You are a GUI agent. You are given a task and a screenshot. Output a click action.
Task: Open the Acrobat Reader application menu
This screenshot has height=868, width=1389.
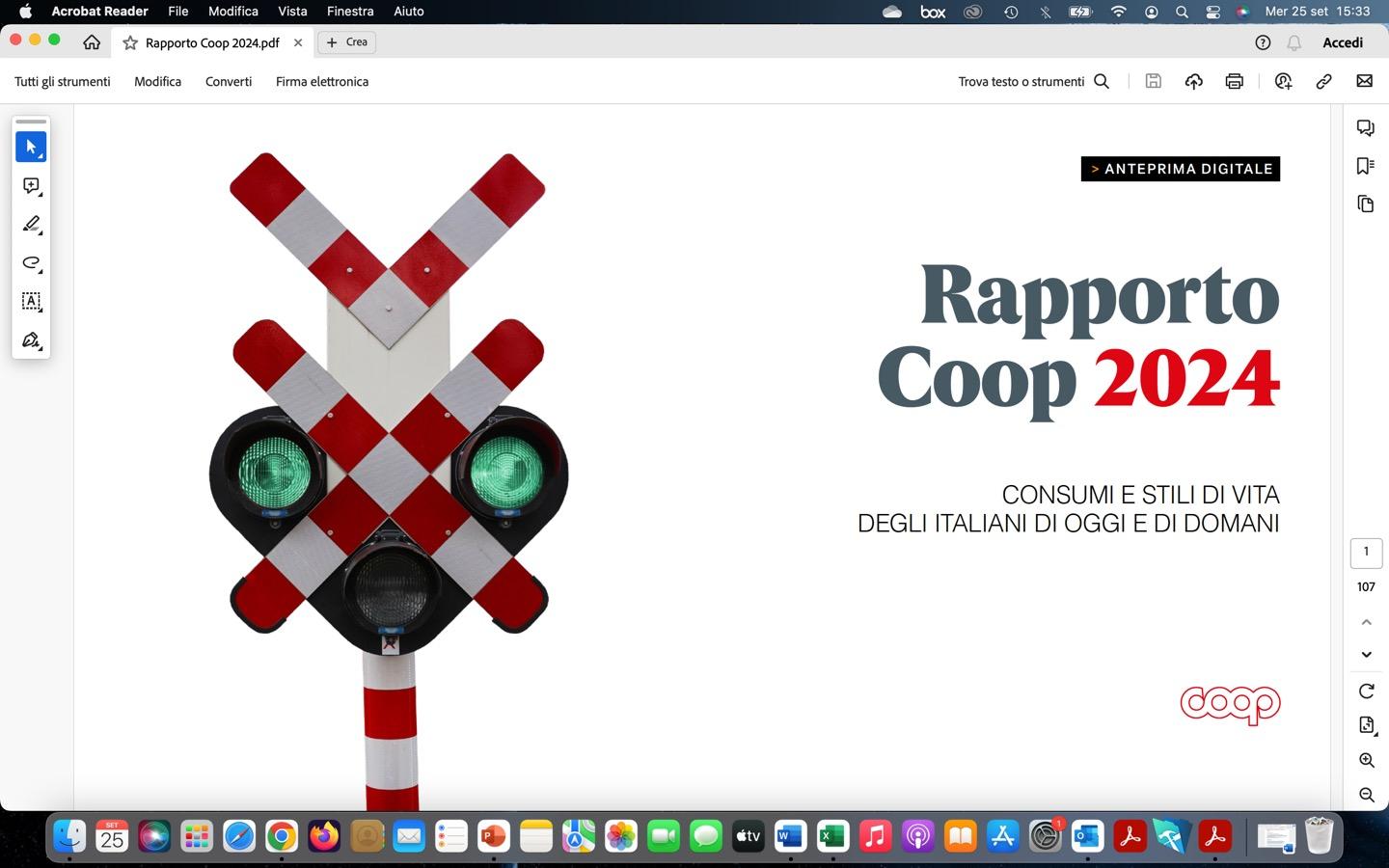click(x=99, y=12)
